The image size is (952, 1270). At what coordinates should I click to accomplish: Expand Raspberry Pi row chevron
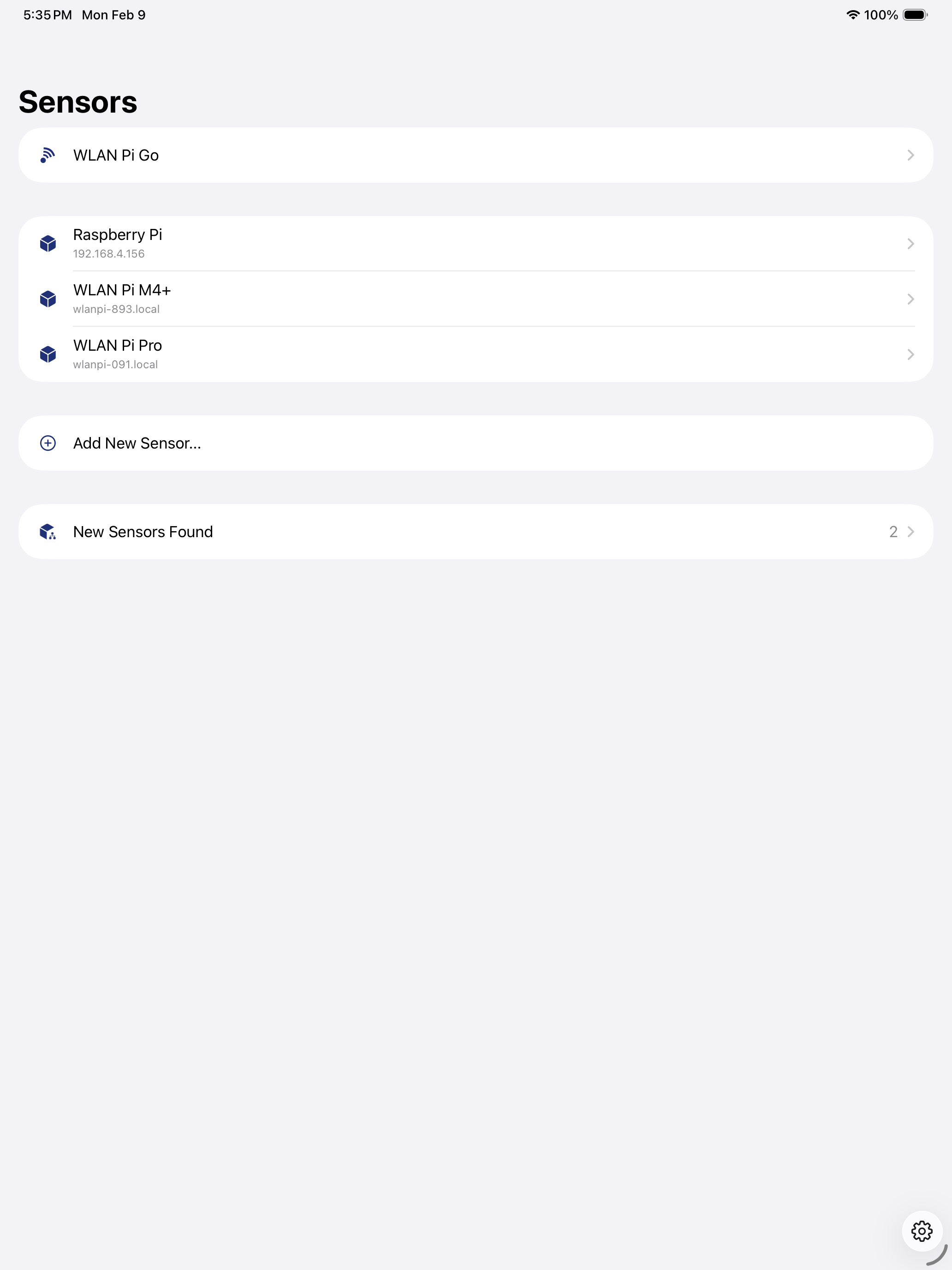pyautogui.click(x=910, y=244)
